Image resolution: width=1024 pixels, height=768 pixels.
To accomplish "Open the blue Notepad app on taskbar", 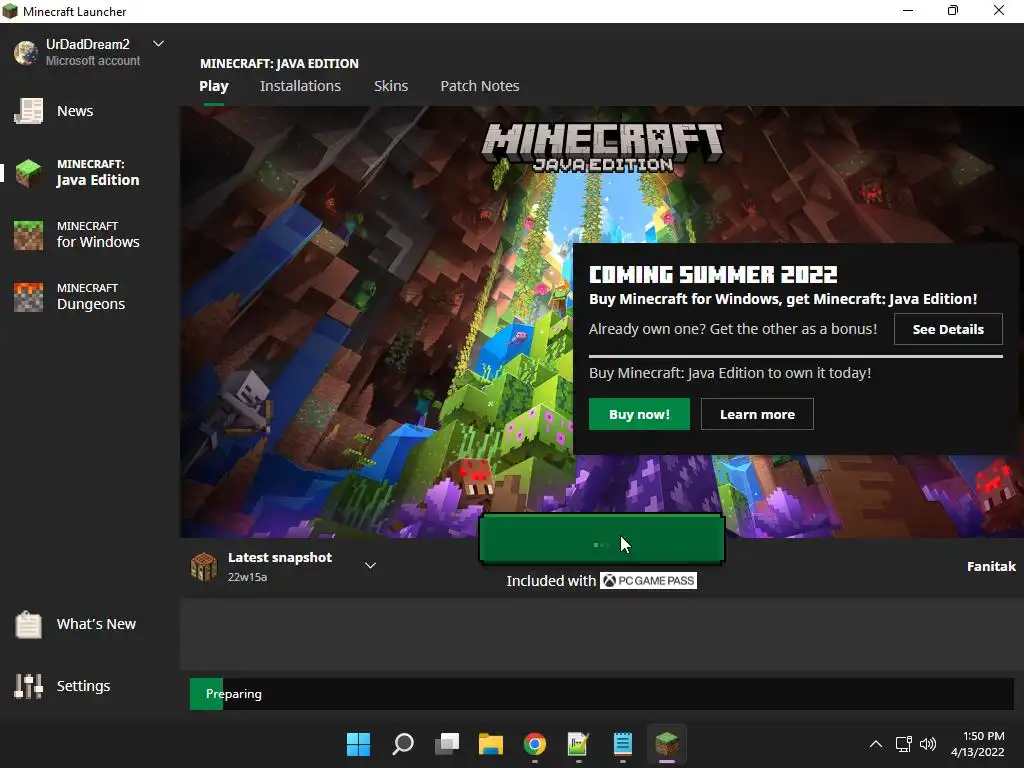I will pos(623,744).
